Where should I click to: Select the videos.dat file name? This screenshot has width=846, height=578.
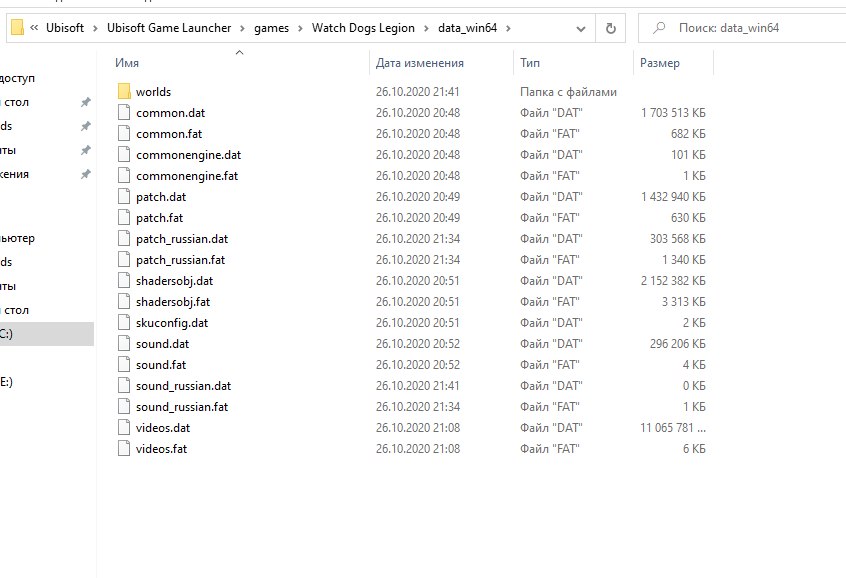point(163,428)
